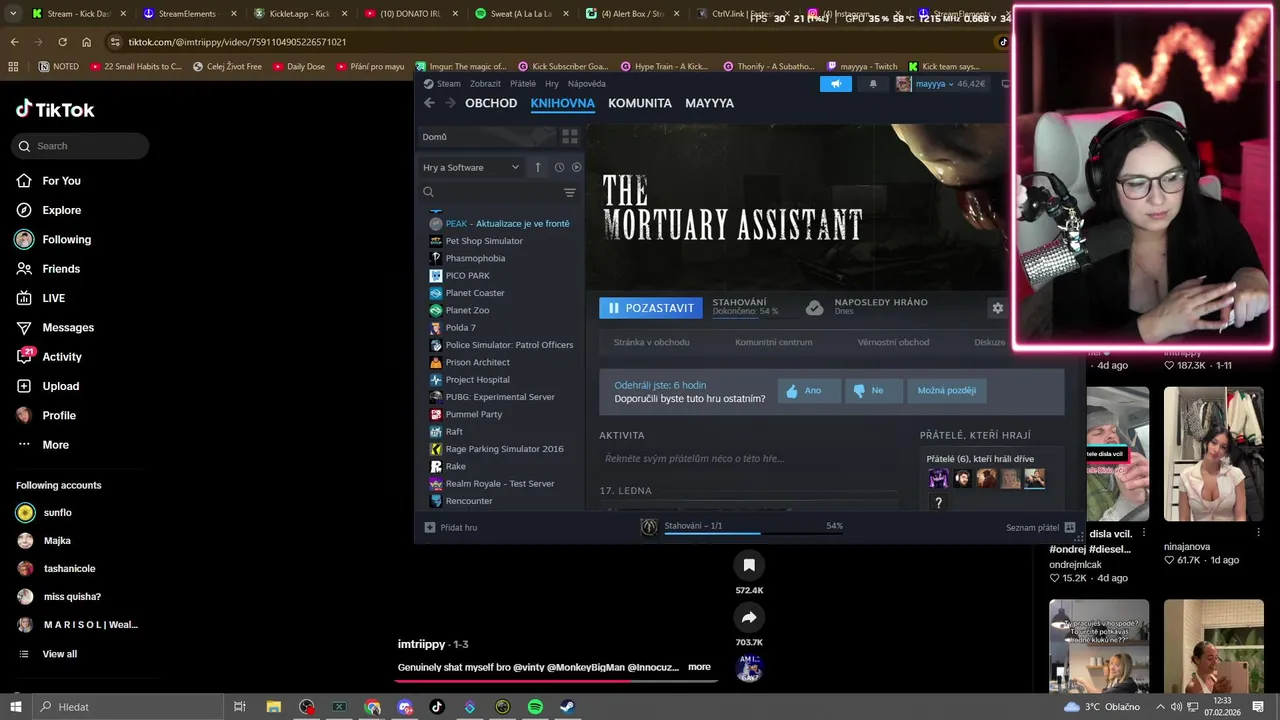Open Spotify from the taskbar

535,707
